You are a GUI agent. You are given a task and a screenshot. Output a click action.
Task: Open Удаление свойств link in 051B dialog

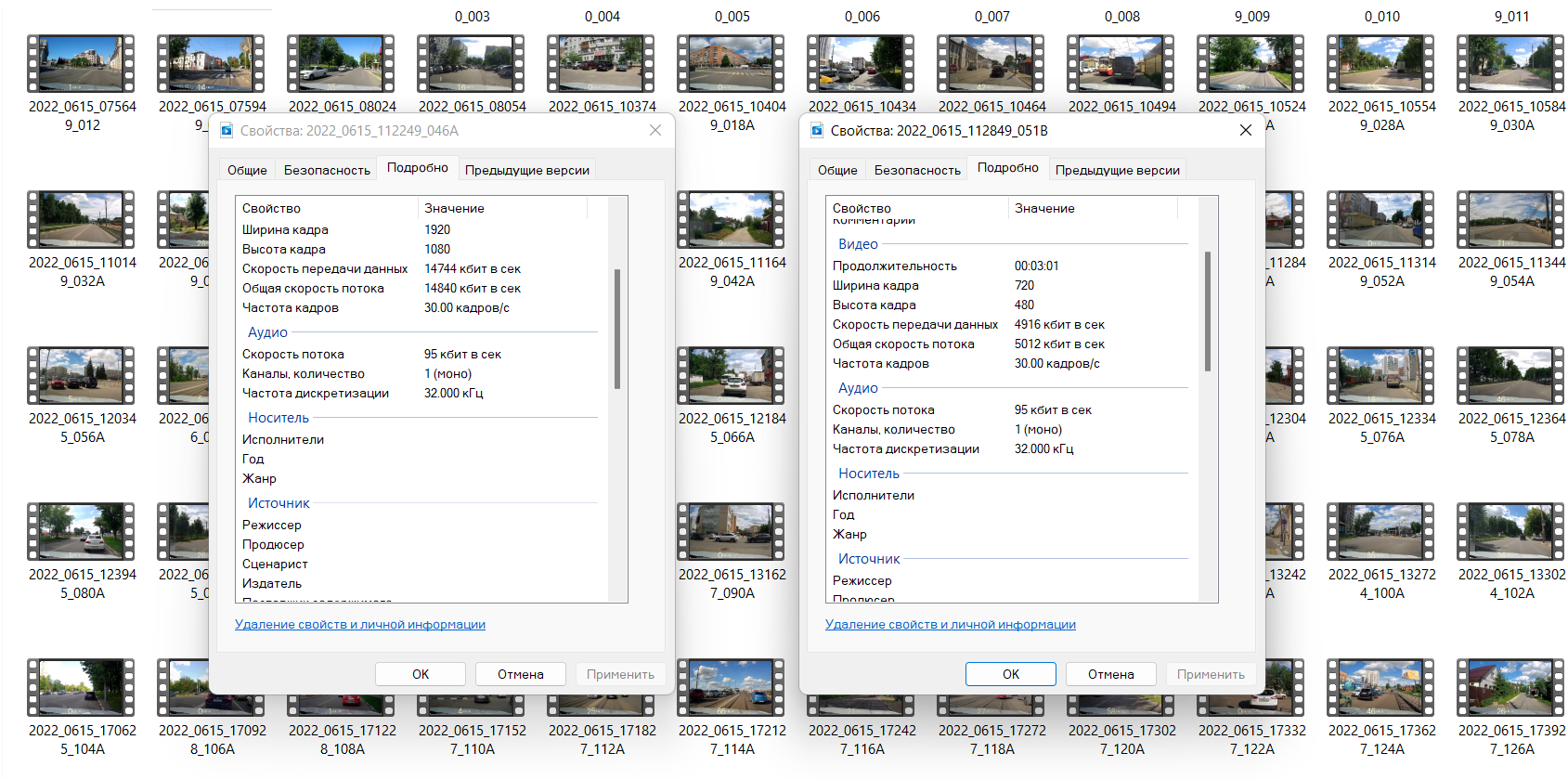pos(950,625)
